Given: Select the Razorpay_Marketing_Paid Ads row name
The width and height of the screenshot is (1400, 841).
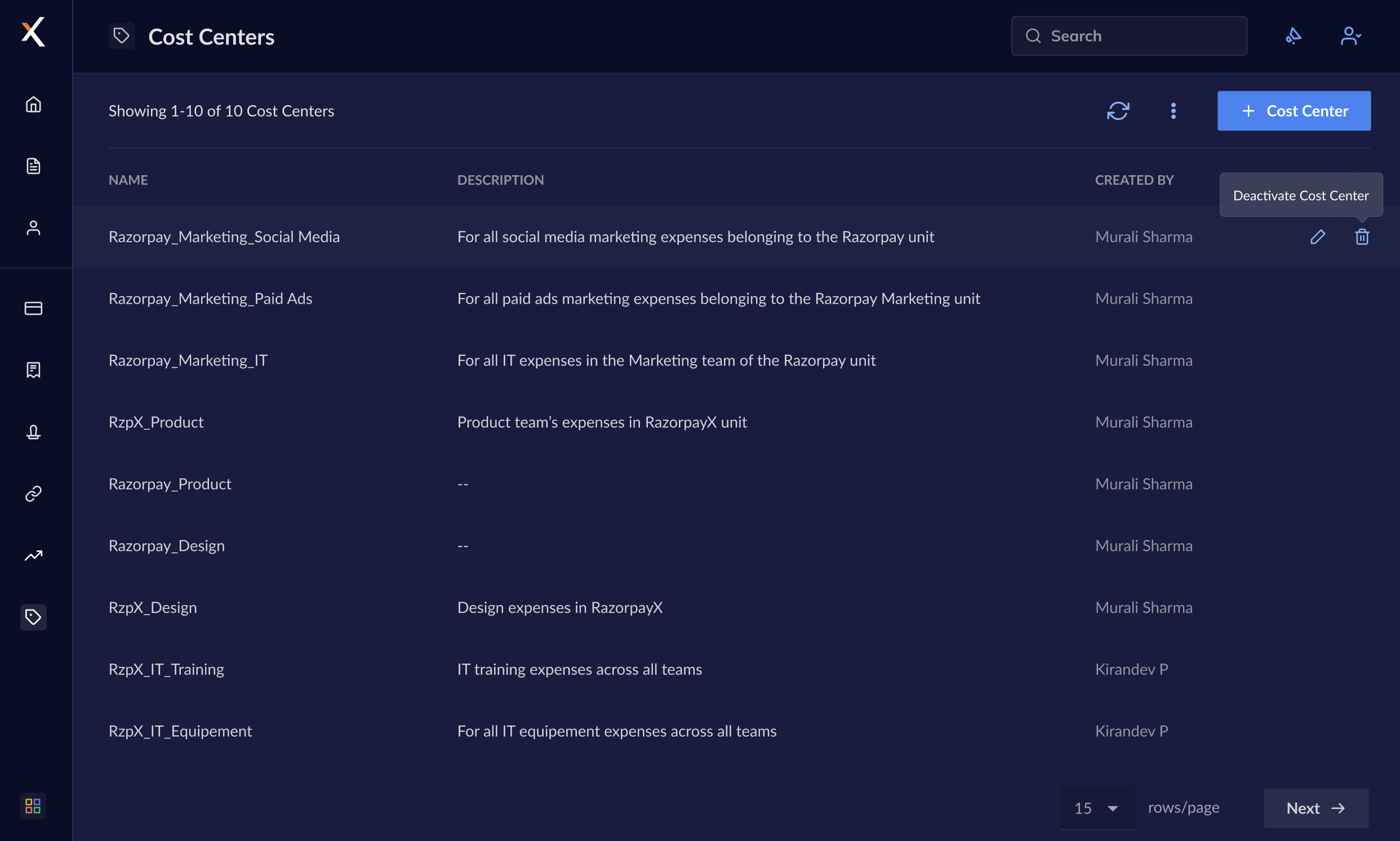Looking at the screenshot, I should tap(210, 299).
